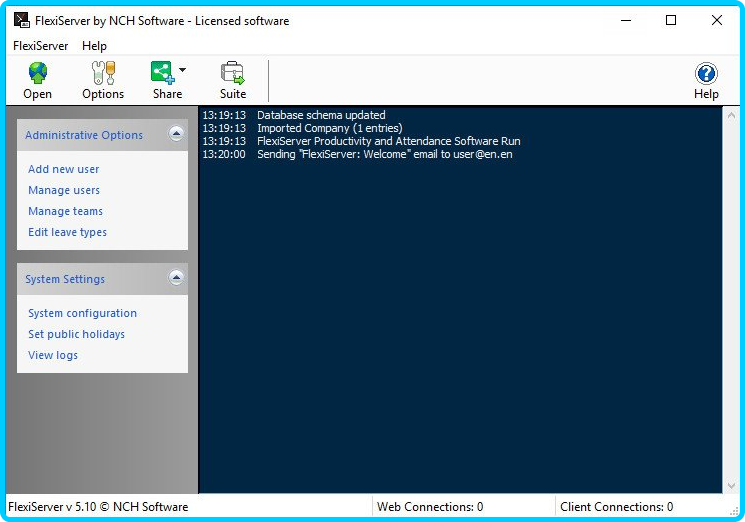
Task: Click the Edit leave types link
Action: pyautogui.click(x=67, y=232)
